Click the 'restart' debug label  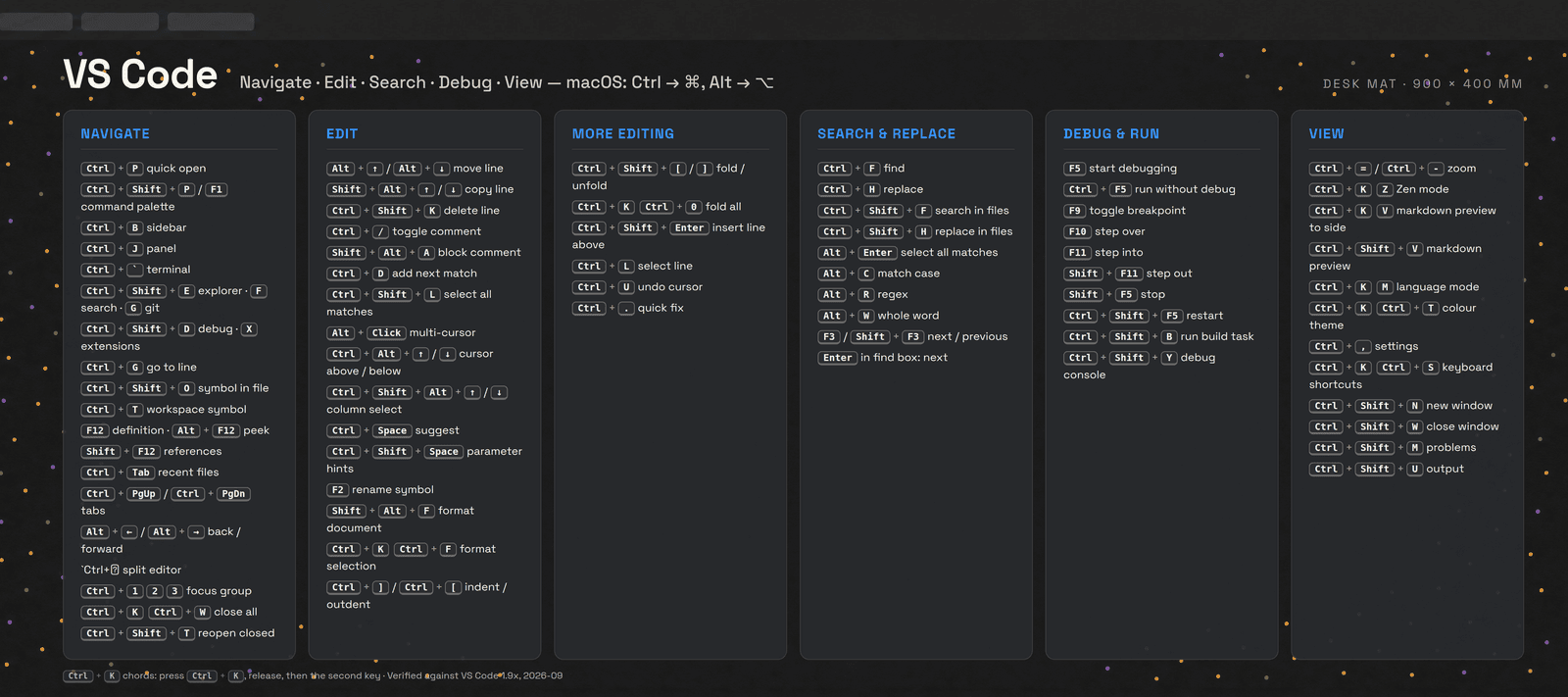[1204, 316]
